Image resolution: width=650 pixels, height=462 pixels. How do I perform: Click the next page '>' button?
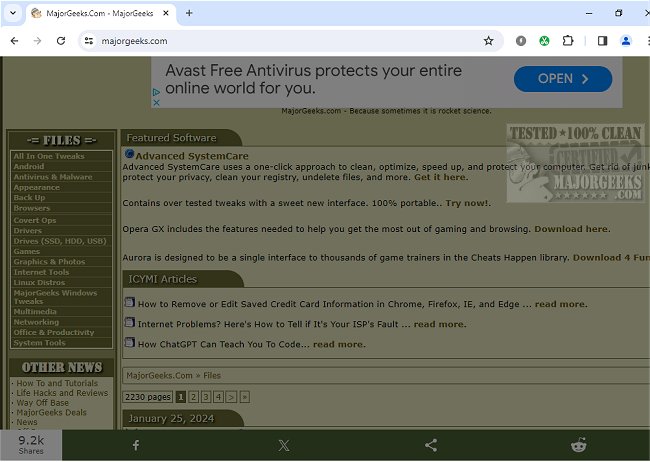[x=231, y=397]
